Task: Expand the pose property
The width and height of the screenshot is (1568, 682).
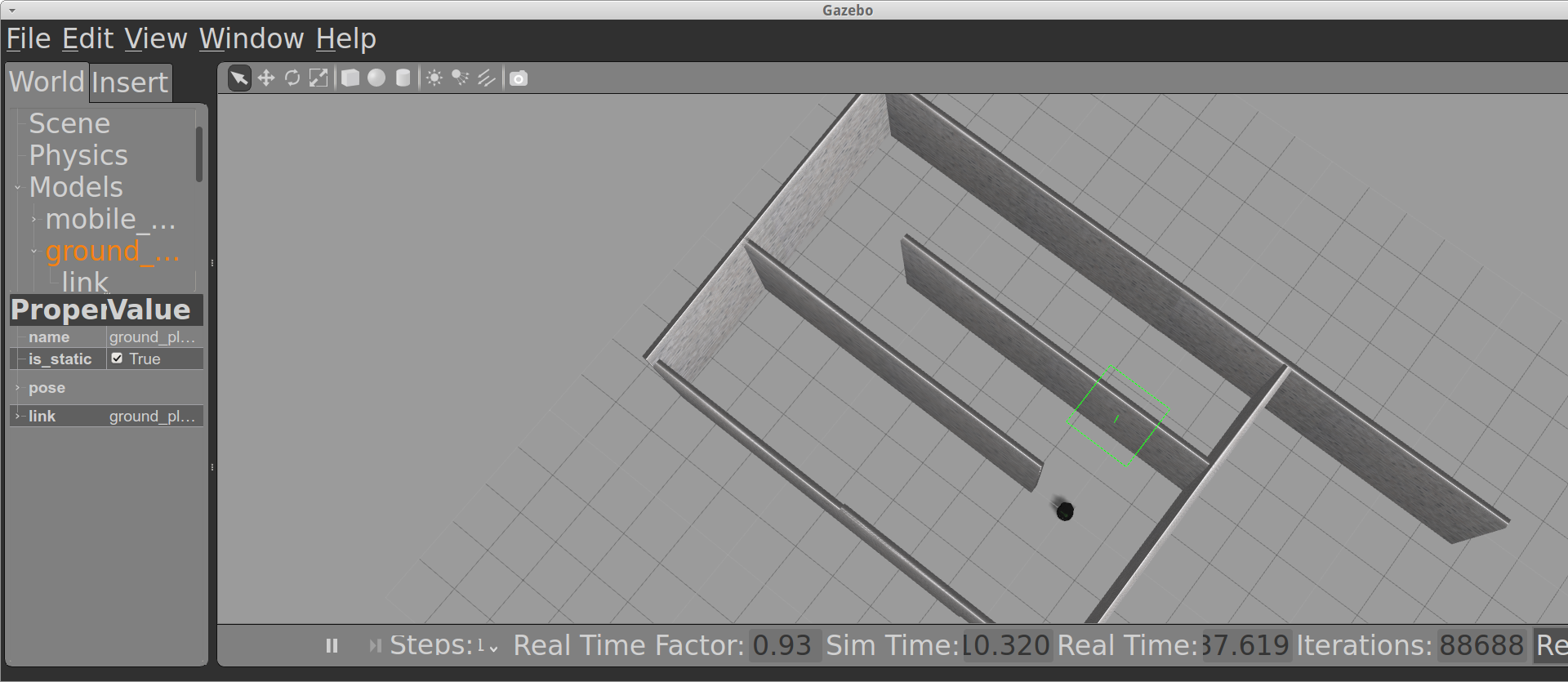Action: 17,388
